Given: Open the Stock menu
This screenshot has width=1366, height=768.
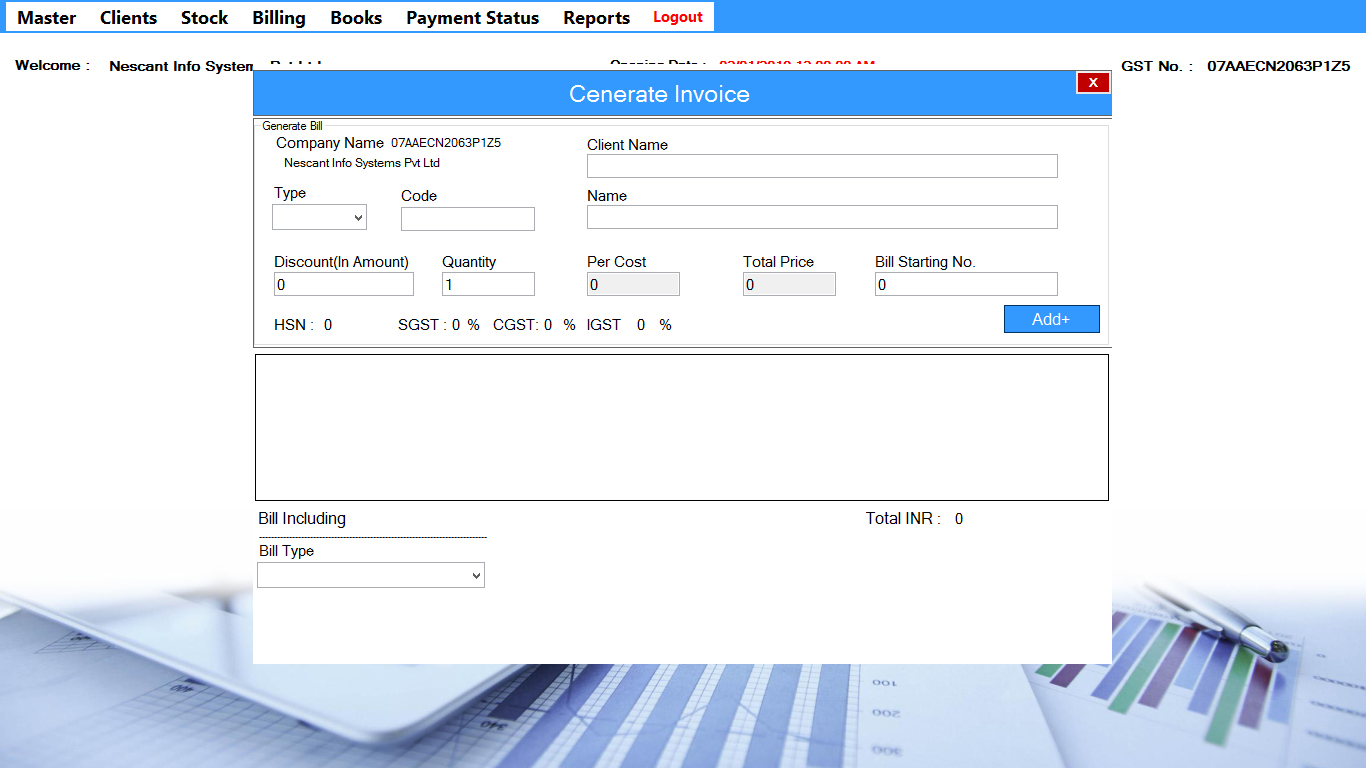Looking at the screenshot, I should coord(204,17).
